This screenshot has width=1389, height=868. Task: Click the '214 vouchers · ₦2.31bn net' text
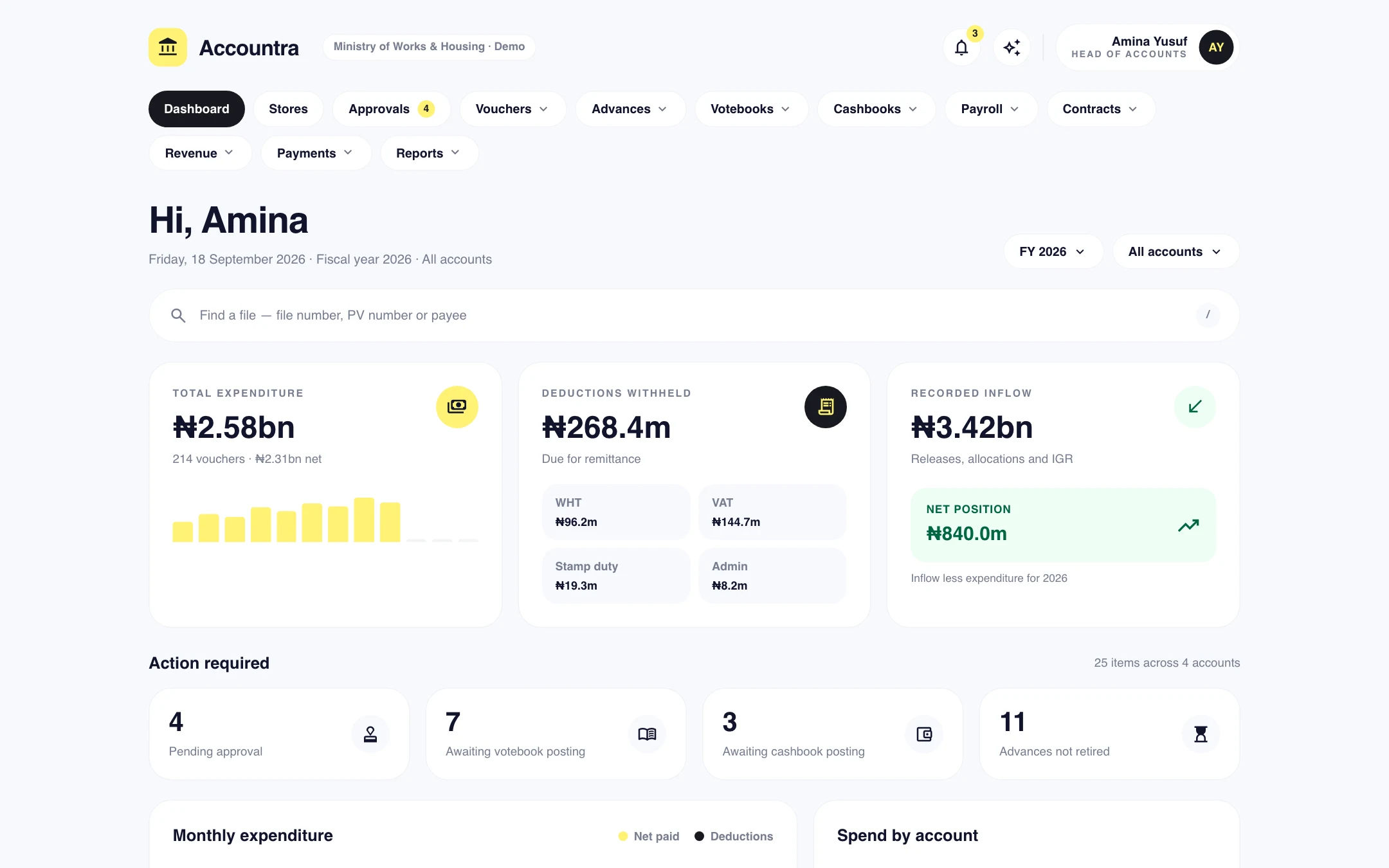tap(247, 459)
